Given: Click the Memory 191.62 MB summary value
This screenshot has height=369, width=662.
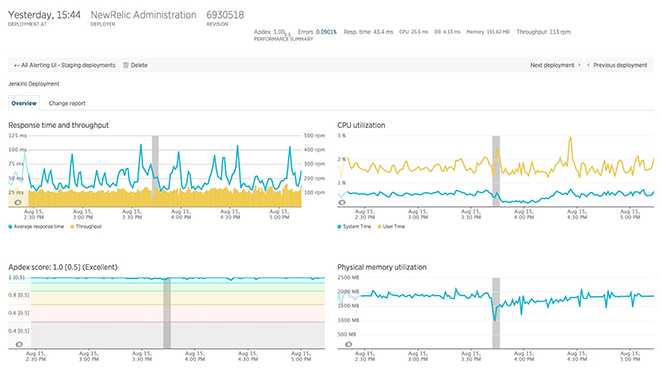Looking at the screenshot, I should pyautogui.click(x=488, y=32).
